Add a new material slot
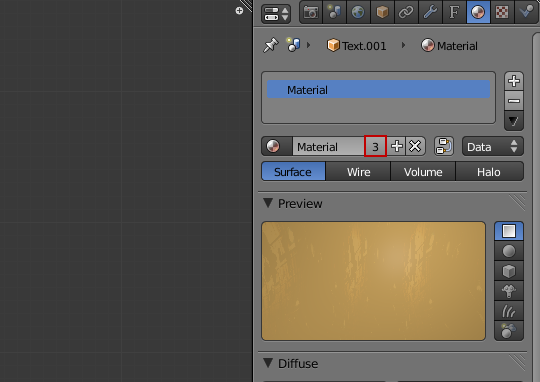The width and height of the screenshot is (540, 382). pos(514,81)
